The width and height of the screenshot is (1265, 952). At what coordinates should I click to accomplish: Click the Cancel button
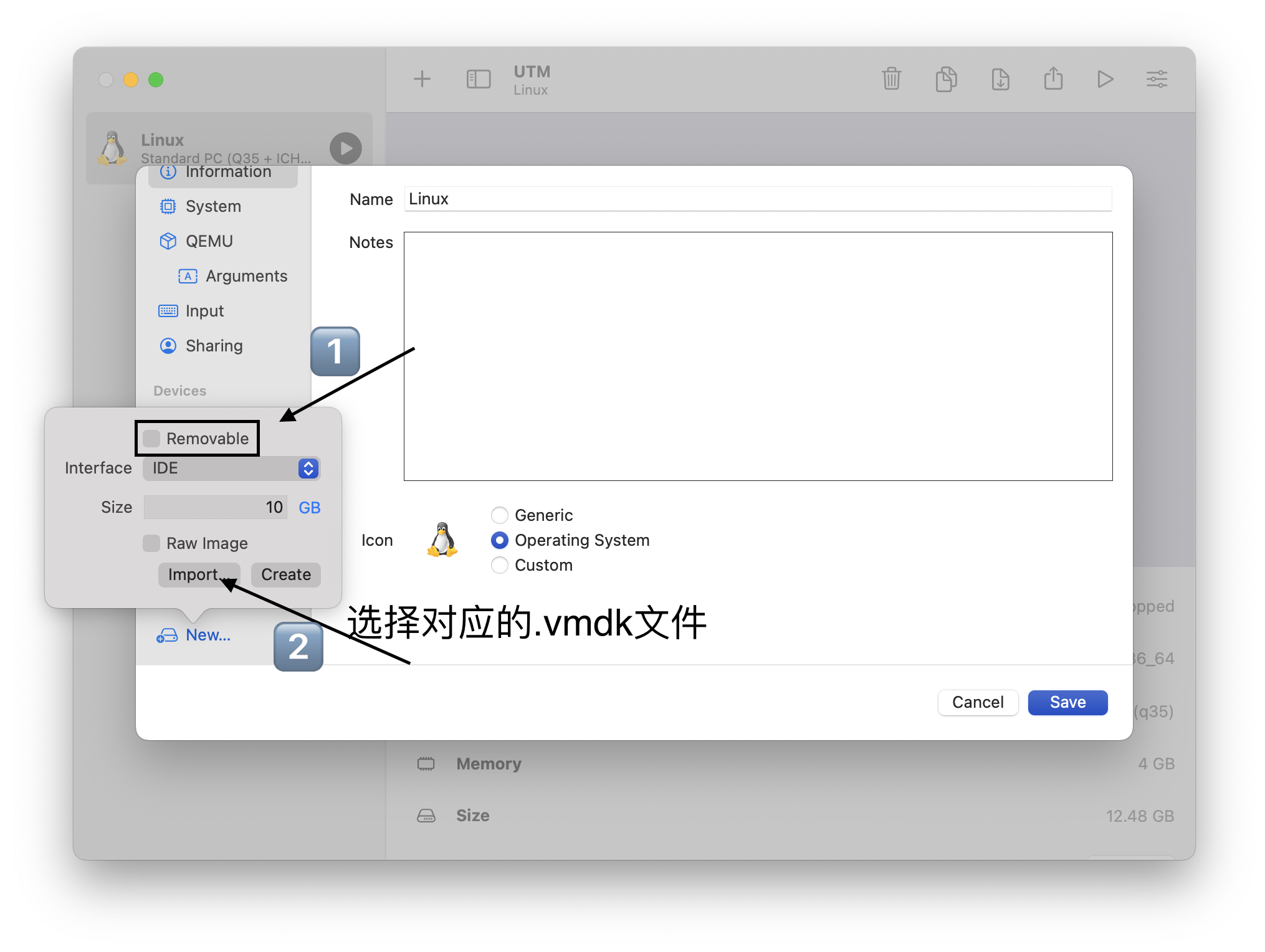click(978, 703)
